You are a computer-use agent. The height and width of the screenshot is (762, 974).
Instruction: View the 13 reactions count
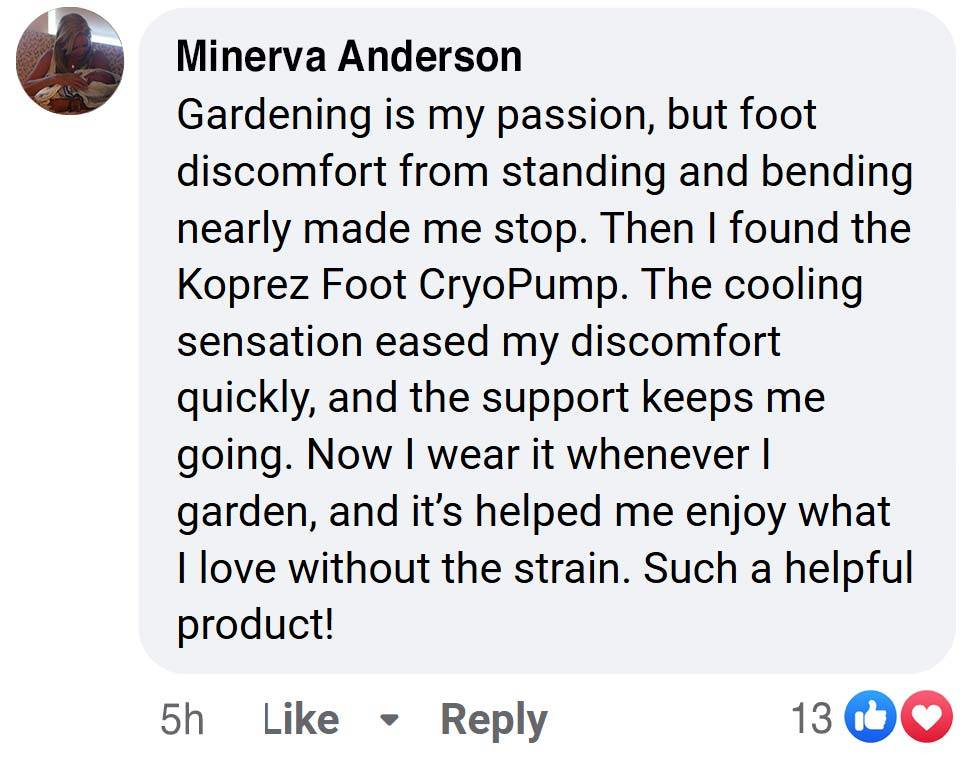(812, 718)
